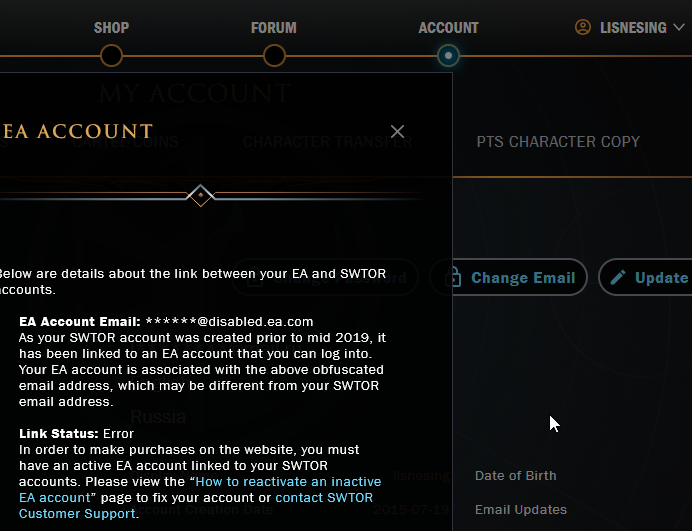Click the Date of Birth label
The width and height of the screenshot is (692, 531).
[515, 476]
